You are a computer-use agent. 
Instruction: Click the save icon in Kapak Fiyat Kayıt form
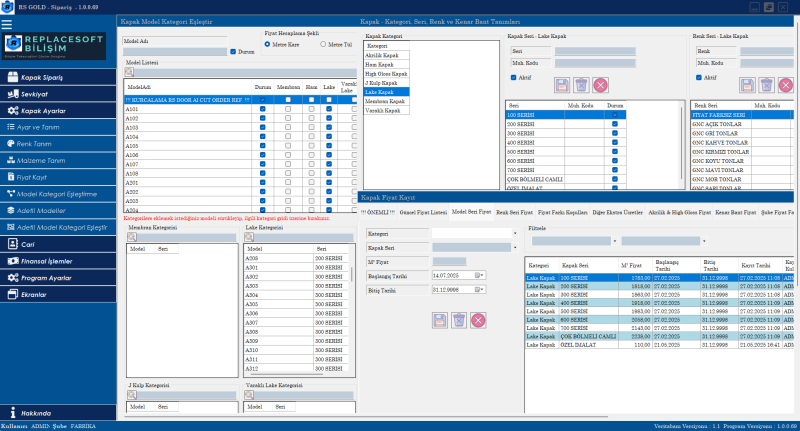coord(440,320)
